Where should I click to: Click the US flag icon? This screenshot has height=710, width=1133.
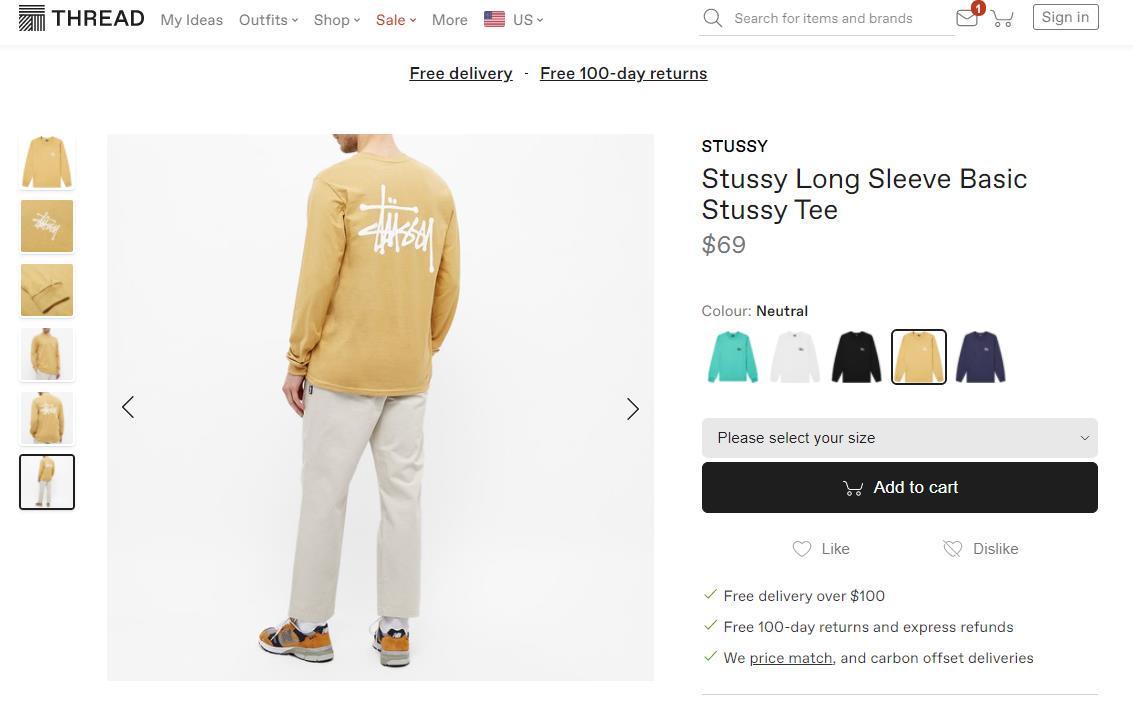tap(494, 19)
